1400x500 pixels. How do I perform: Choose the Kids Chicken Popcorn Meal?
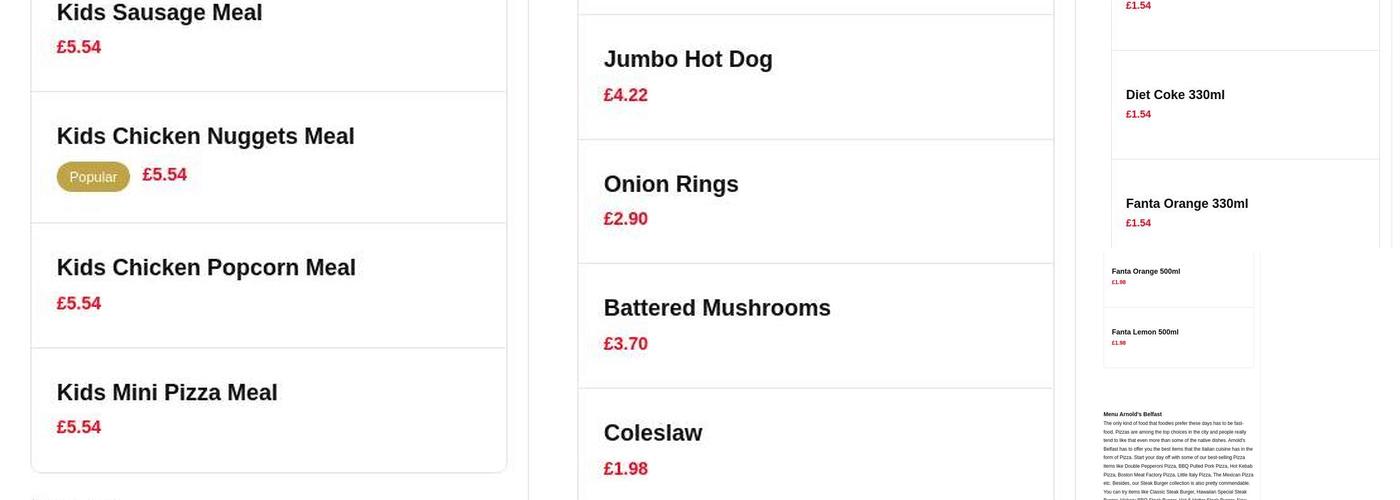click(206, 268)
